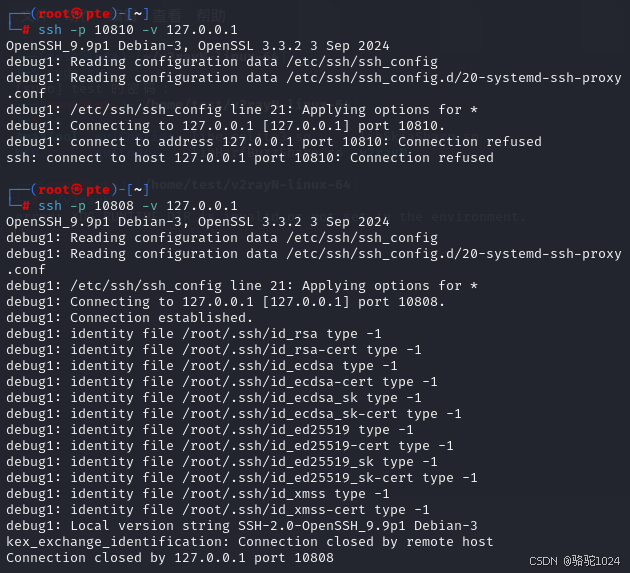
Task: Click the skull icon in first prompt
Action: (77, 14)
